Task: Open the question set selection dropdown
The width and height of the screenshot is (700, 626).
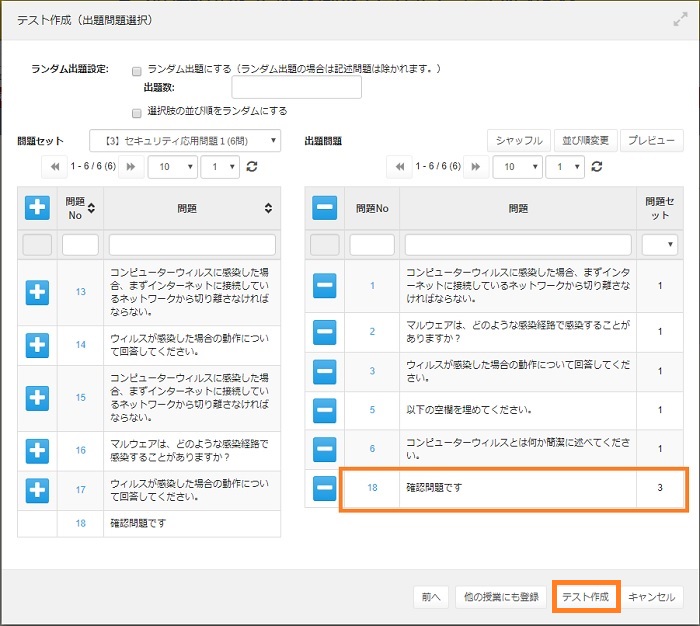Action: pos(185,140)
